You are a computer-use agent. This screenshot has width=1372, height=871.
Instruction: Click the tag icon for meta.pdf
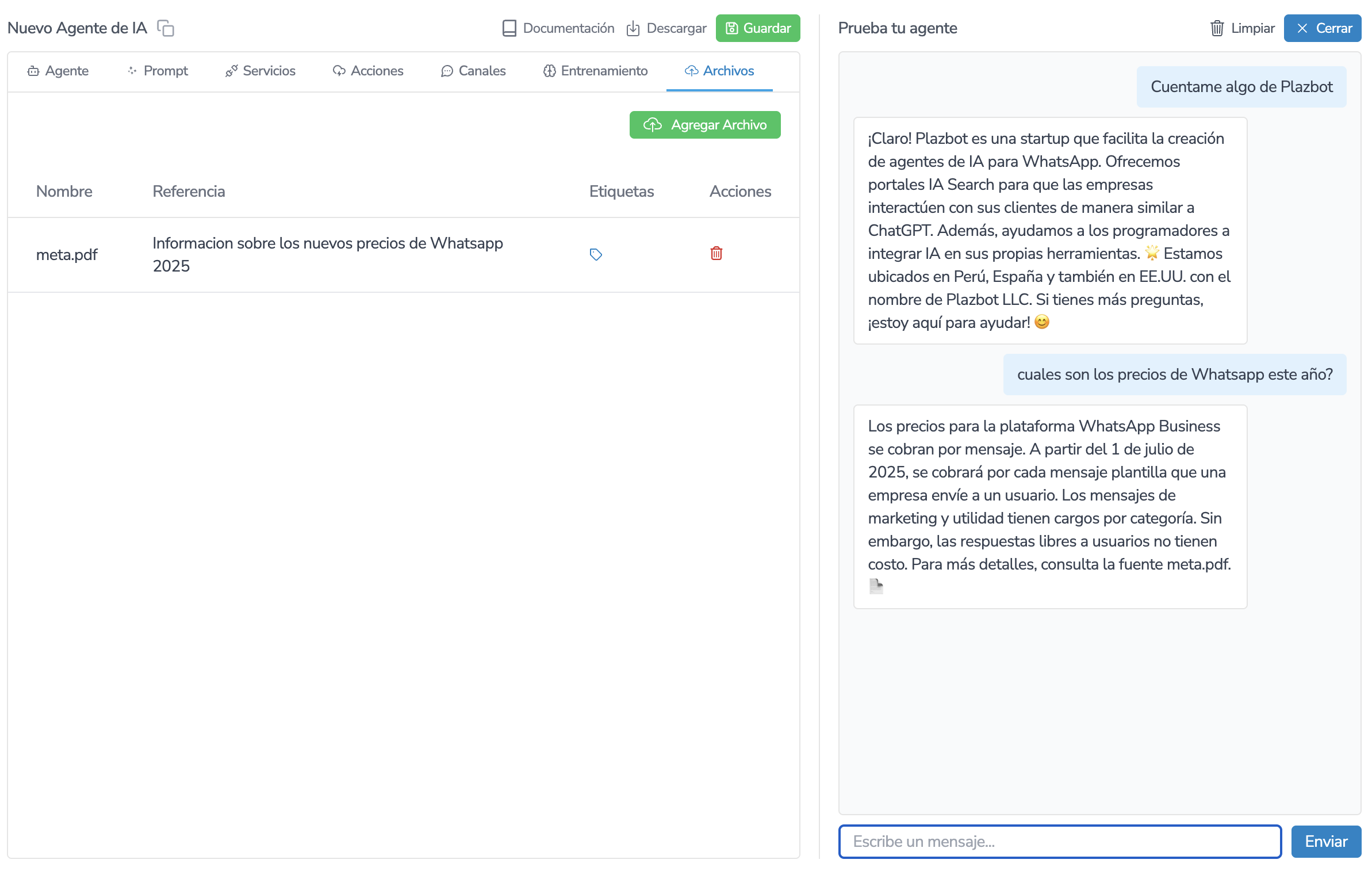coord(596,254)
